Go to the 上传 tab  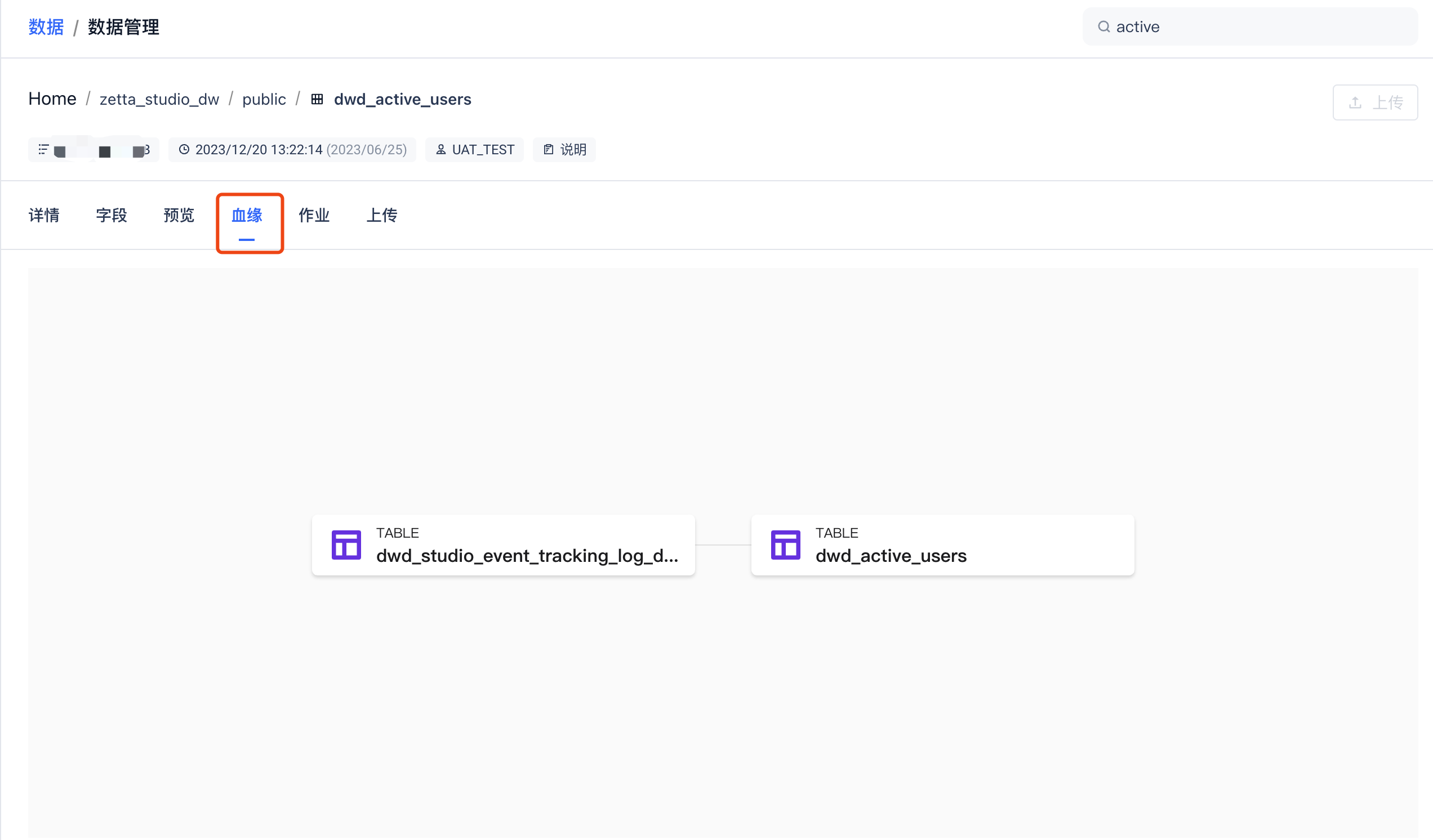pyautogui.click(x=381, y=216)
